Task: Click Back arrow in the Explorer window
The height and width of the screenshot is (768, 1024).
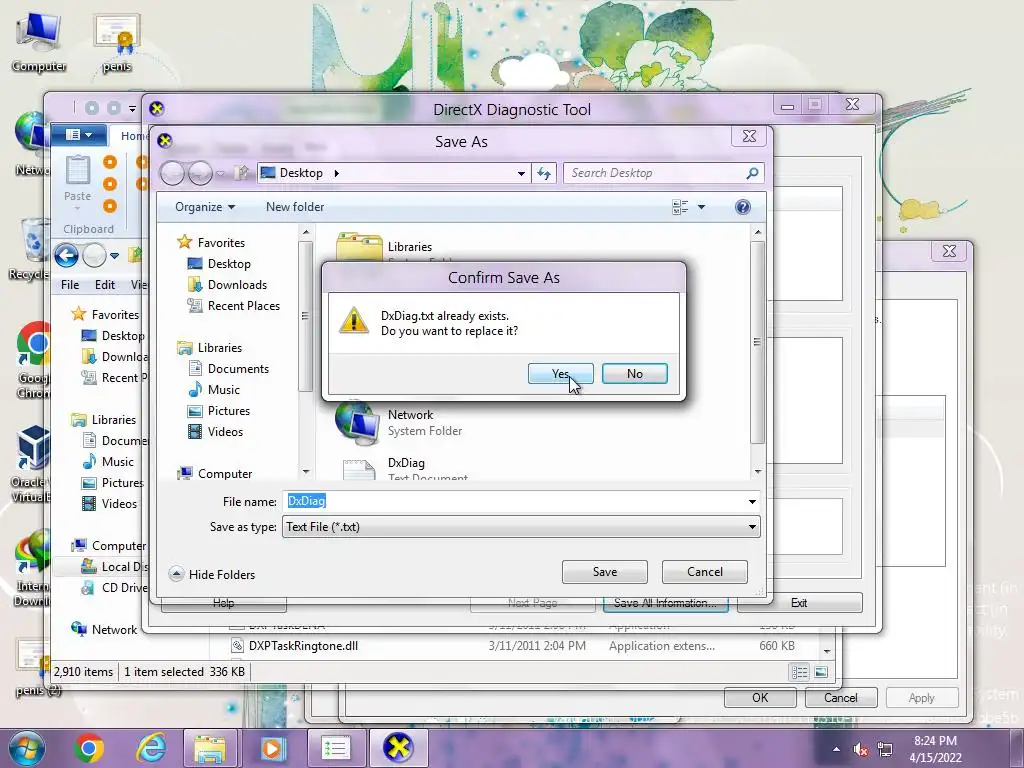Action: tap(67, 255)
